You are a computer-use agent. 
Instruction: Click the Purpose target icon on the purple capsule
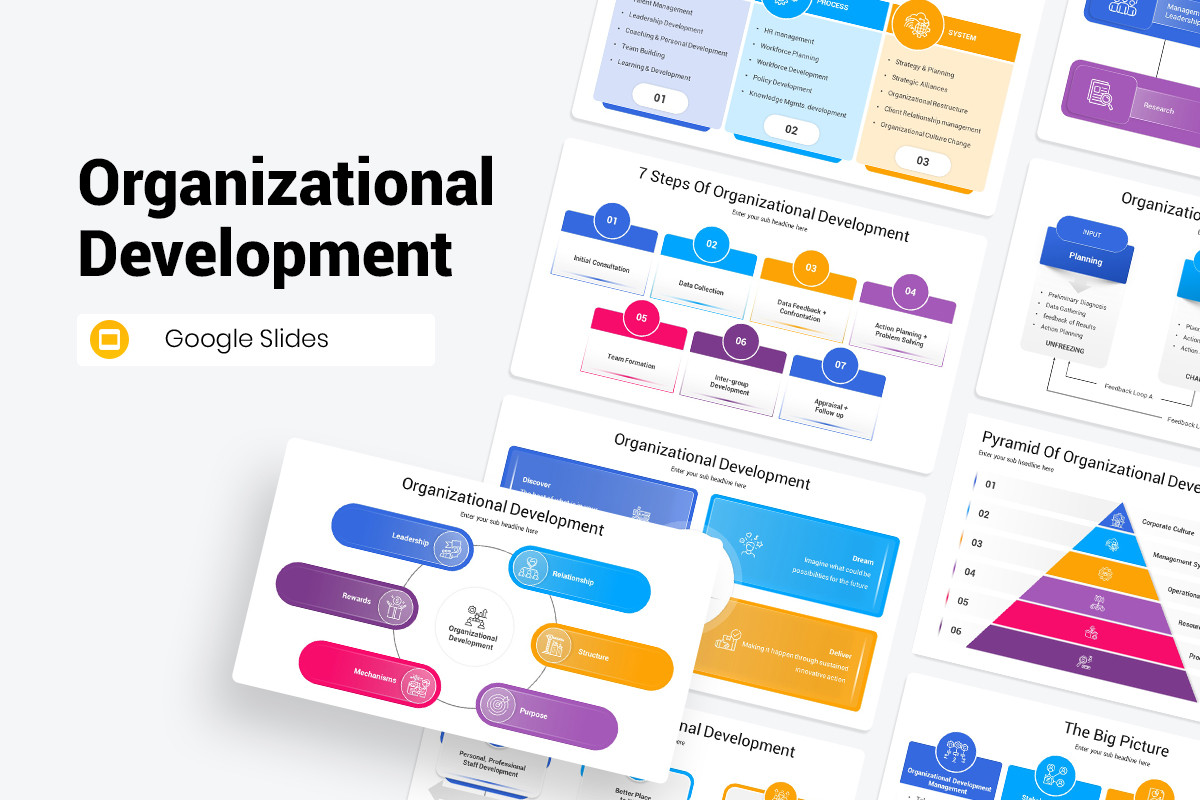coord(497,704)
